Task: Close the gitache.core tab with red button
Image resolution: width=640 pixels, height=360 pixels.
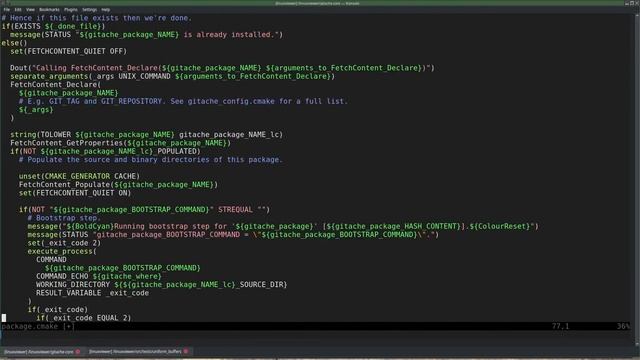Action: pyautogui.click(x=78, y=351)
